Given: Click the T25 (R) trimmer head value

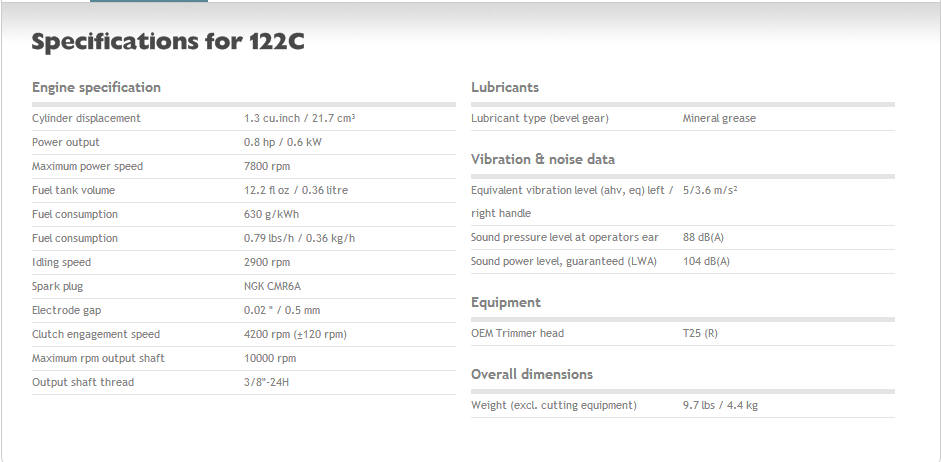Looking at the screenshot, I should (700, 333).
